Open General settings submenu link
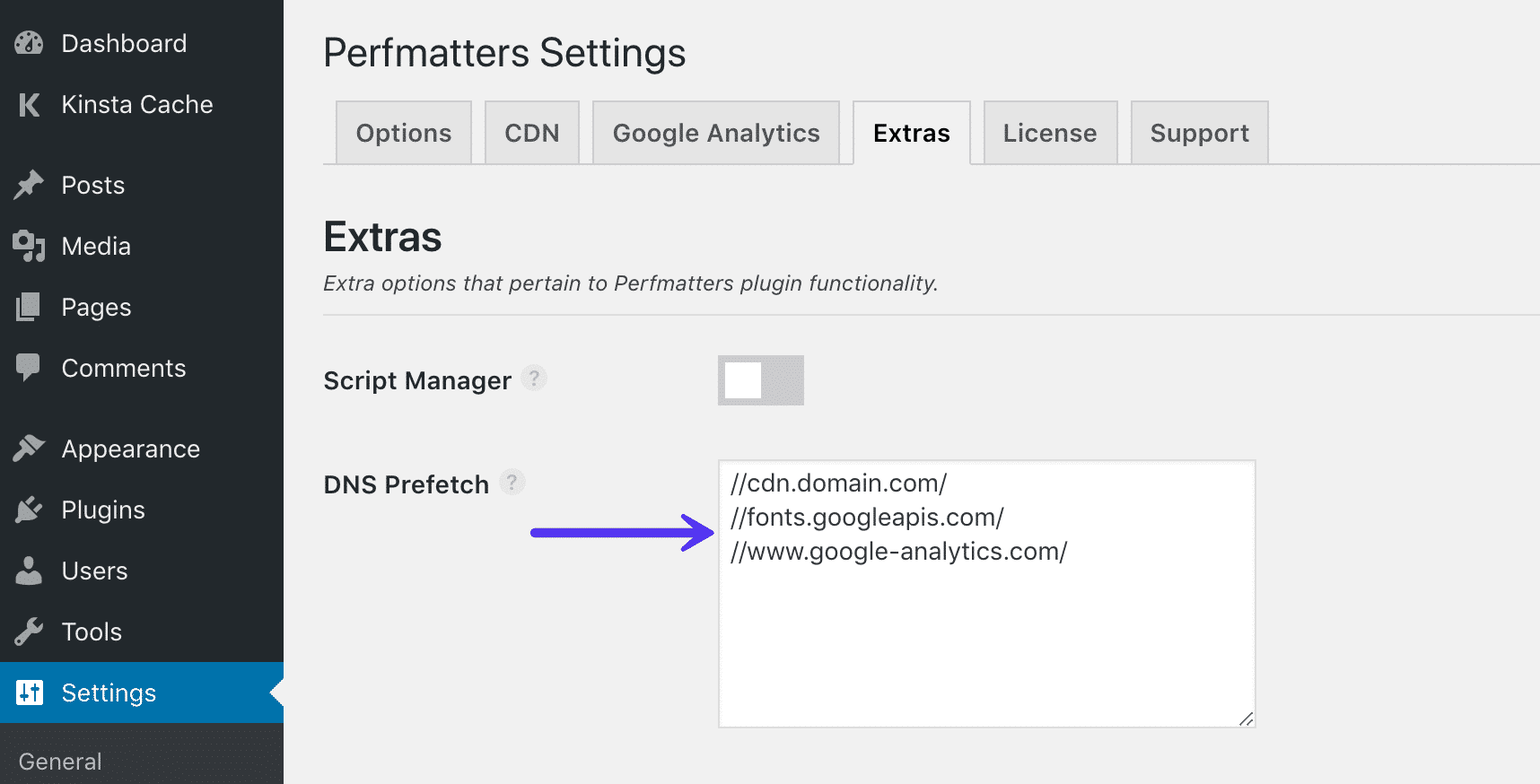Screen dimensions: 1540x784 pos(60,762)
